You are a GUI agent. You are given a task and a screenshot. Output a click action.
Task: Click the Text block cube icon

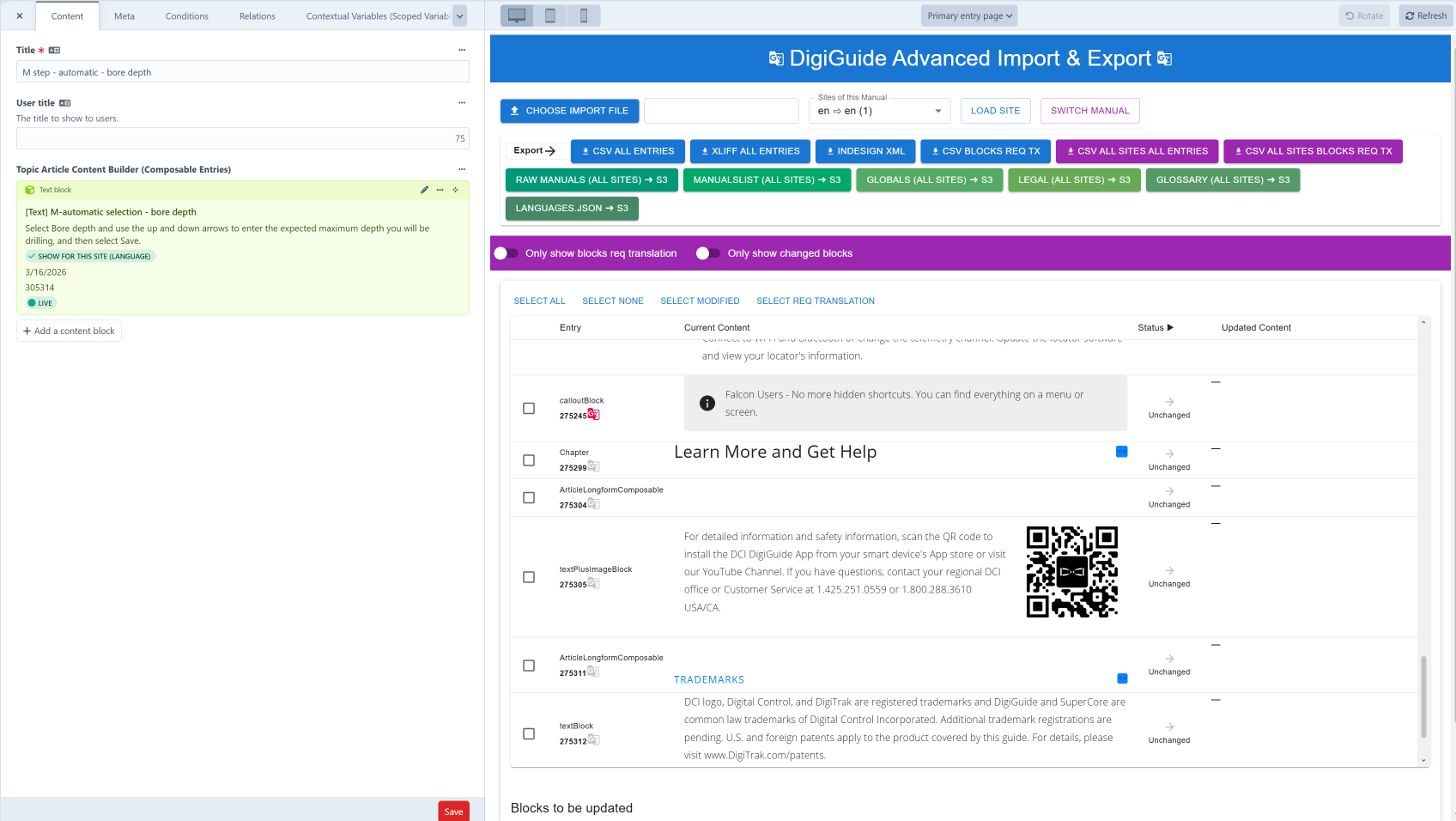tap(30, 190)
